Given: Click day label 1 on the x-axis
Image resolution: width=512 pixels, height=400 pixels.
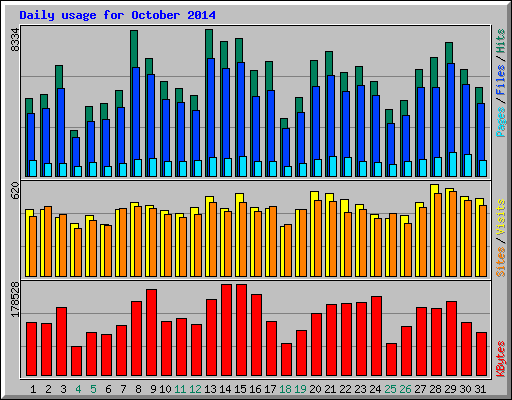Looking at the screenshot, I should tap(33, 389).
